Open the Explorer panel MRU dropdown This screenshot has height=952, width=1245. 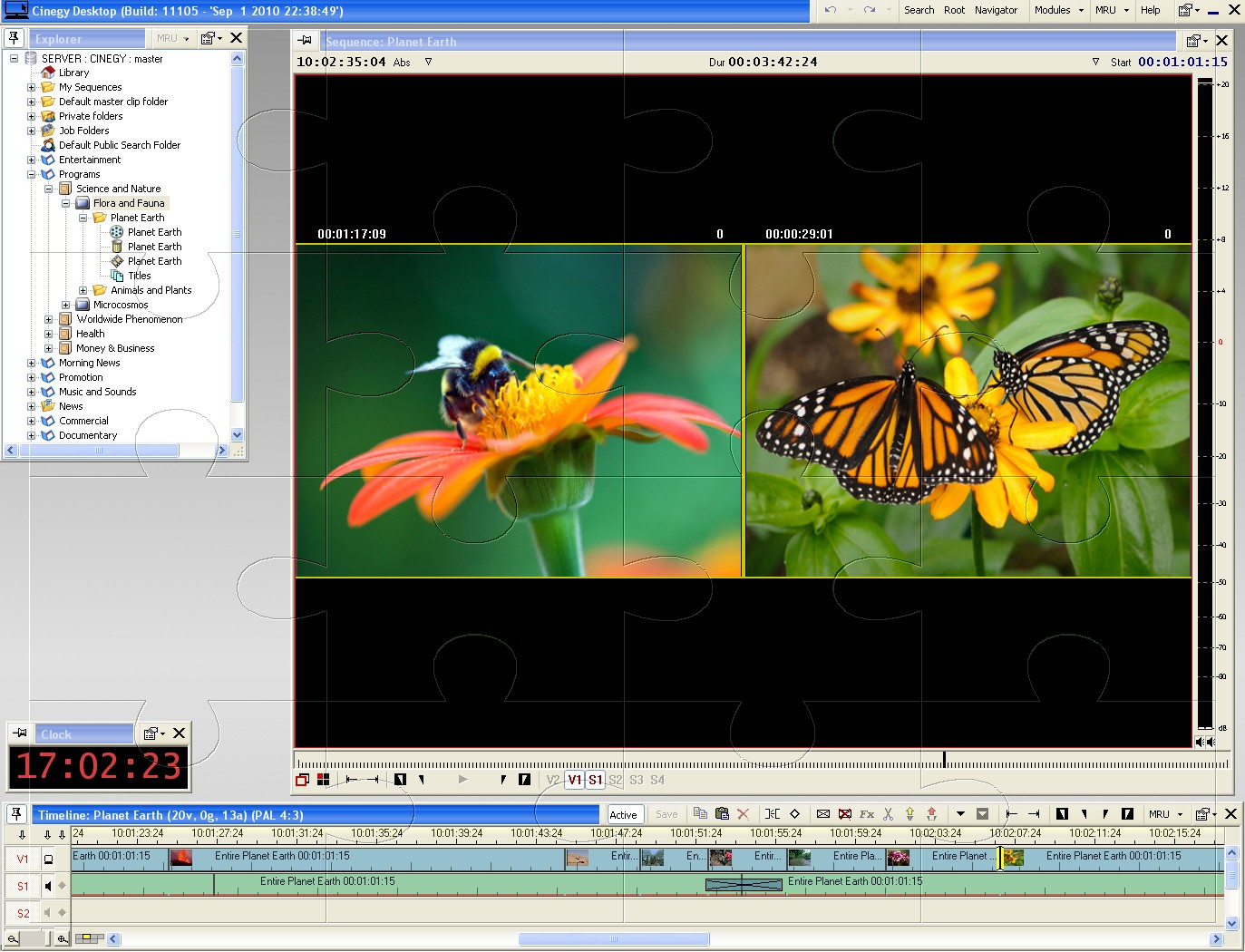click(x=172, y=38)
